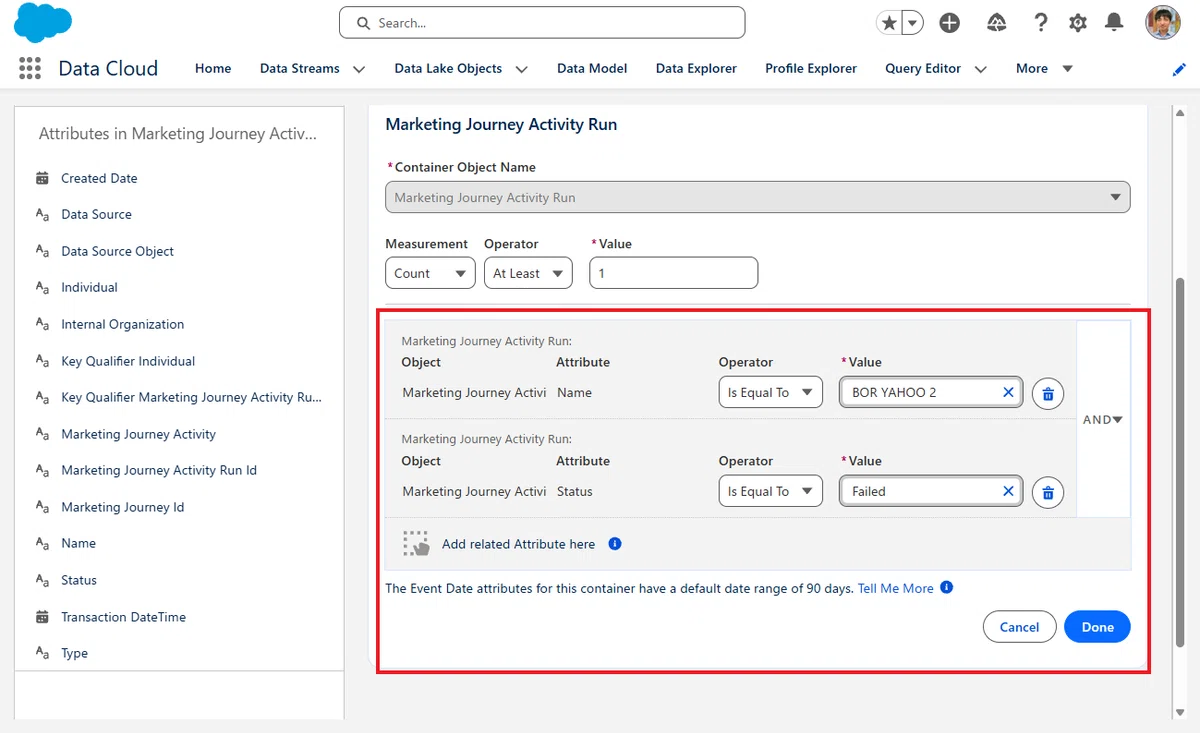Open the Setup gear icon
The height and width of the screenshot is (733, 1200).
(x=1077, y=23)
